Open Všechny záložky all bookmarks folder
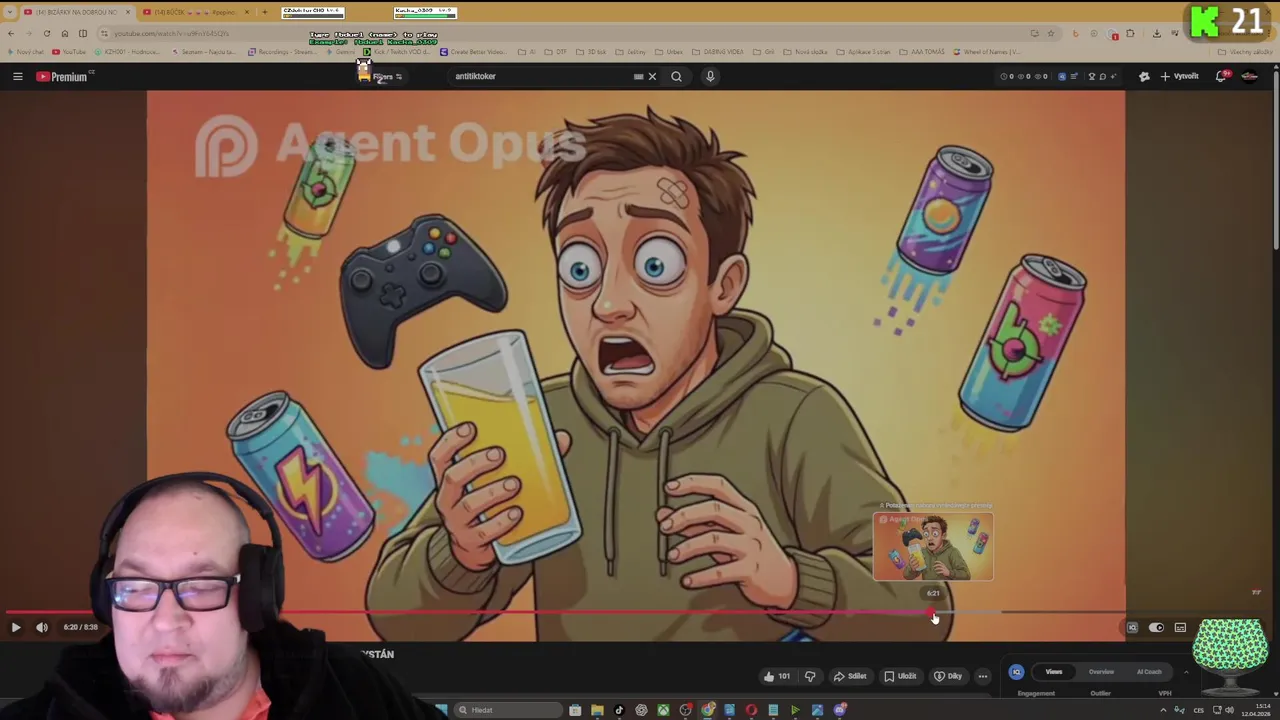 (1247, 52)
